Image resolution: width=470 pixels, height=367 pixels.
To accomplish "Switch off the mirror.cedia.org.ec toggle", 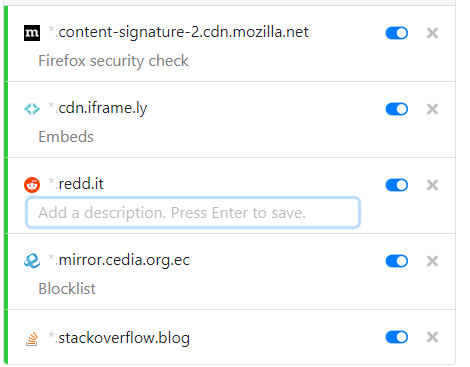I will click(x=397, y=261).
